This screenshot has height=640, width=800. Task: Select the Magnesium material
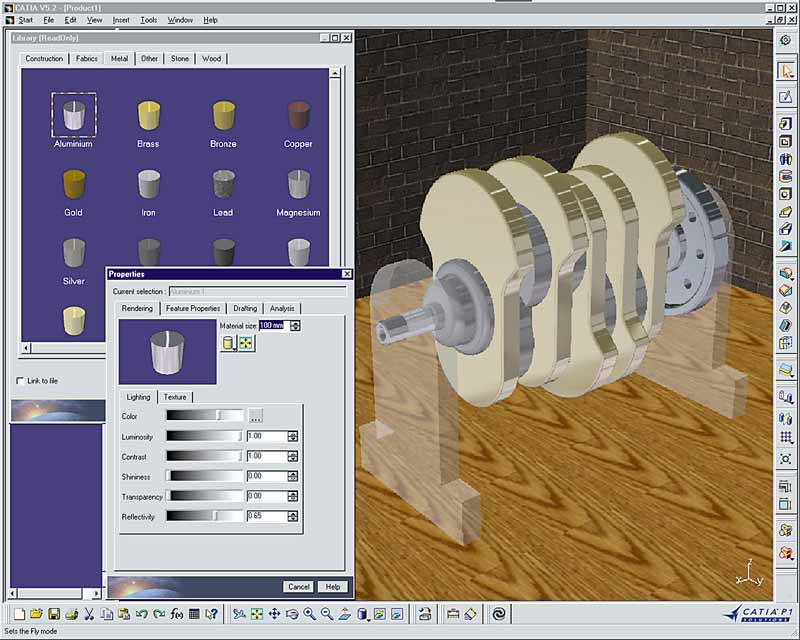(x=298, y=192)
